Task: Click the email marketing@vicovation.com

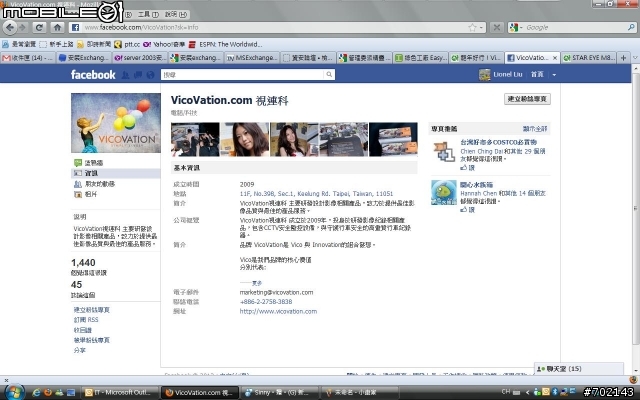Action: coord(276,293)
